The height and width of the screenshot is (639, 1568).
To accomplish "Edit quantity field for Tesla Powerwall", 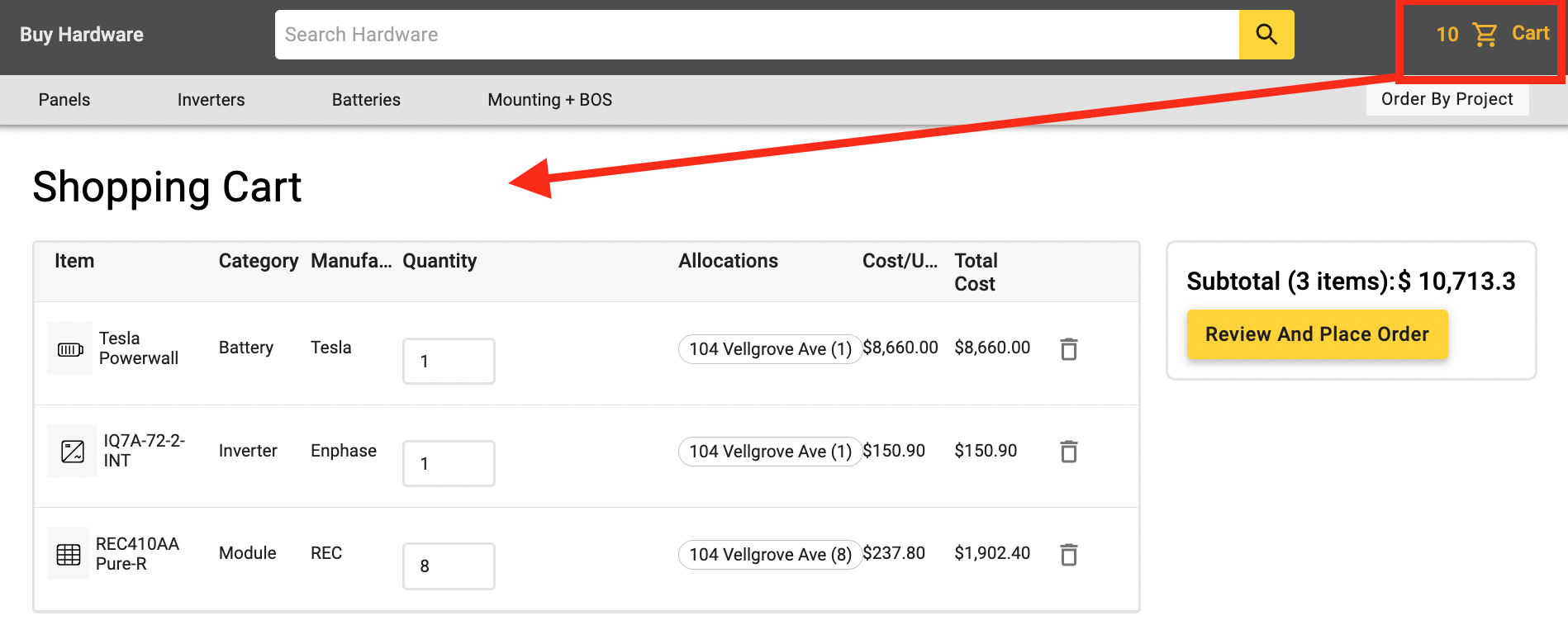I will [x=449, y=361].
